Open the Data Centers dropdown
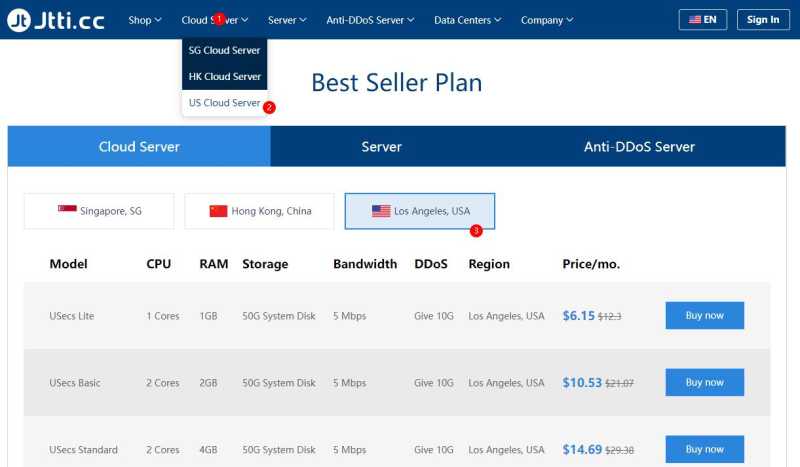Viewport: 800px width, 467px height. coord(468,20)
